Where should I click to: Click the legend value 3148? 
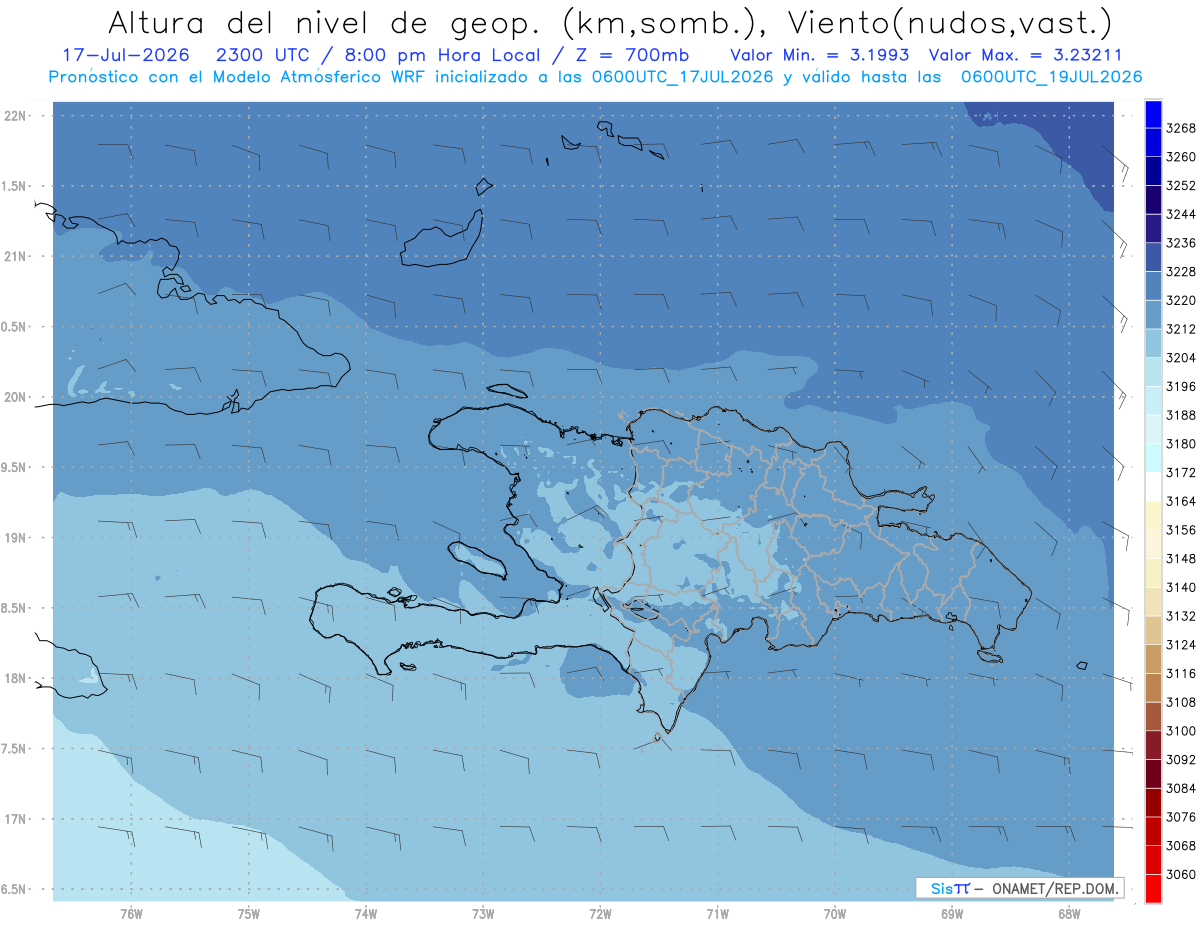pos(1181,558)
